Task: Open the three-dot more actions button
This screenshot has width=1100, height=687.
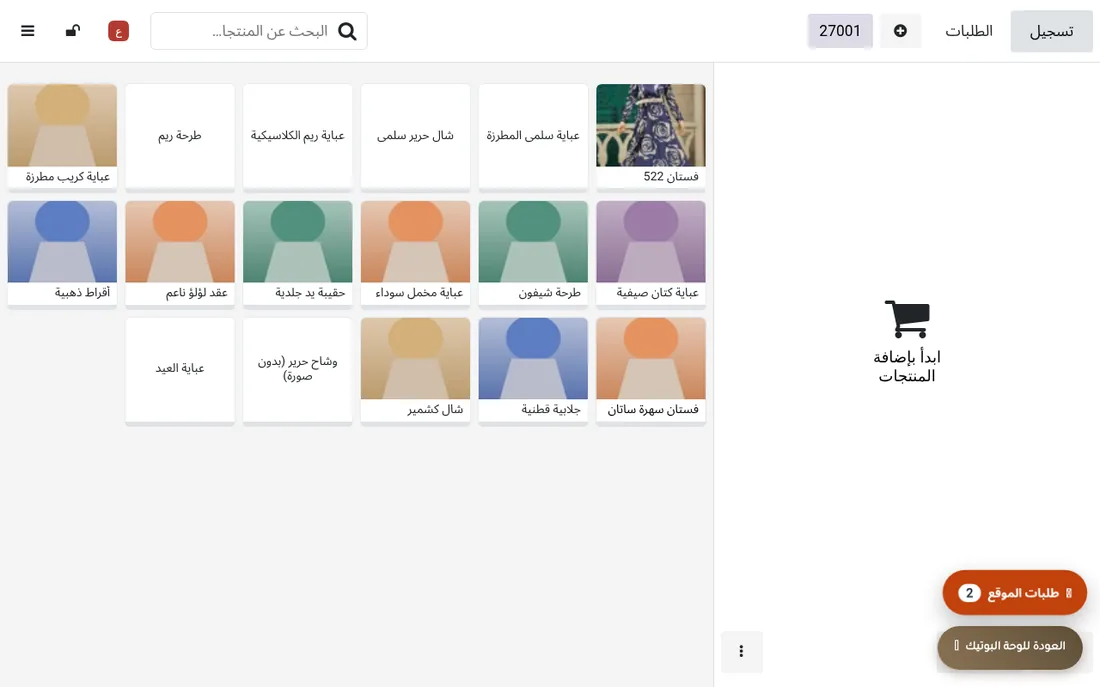Action: point(742,651)
